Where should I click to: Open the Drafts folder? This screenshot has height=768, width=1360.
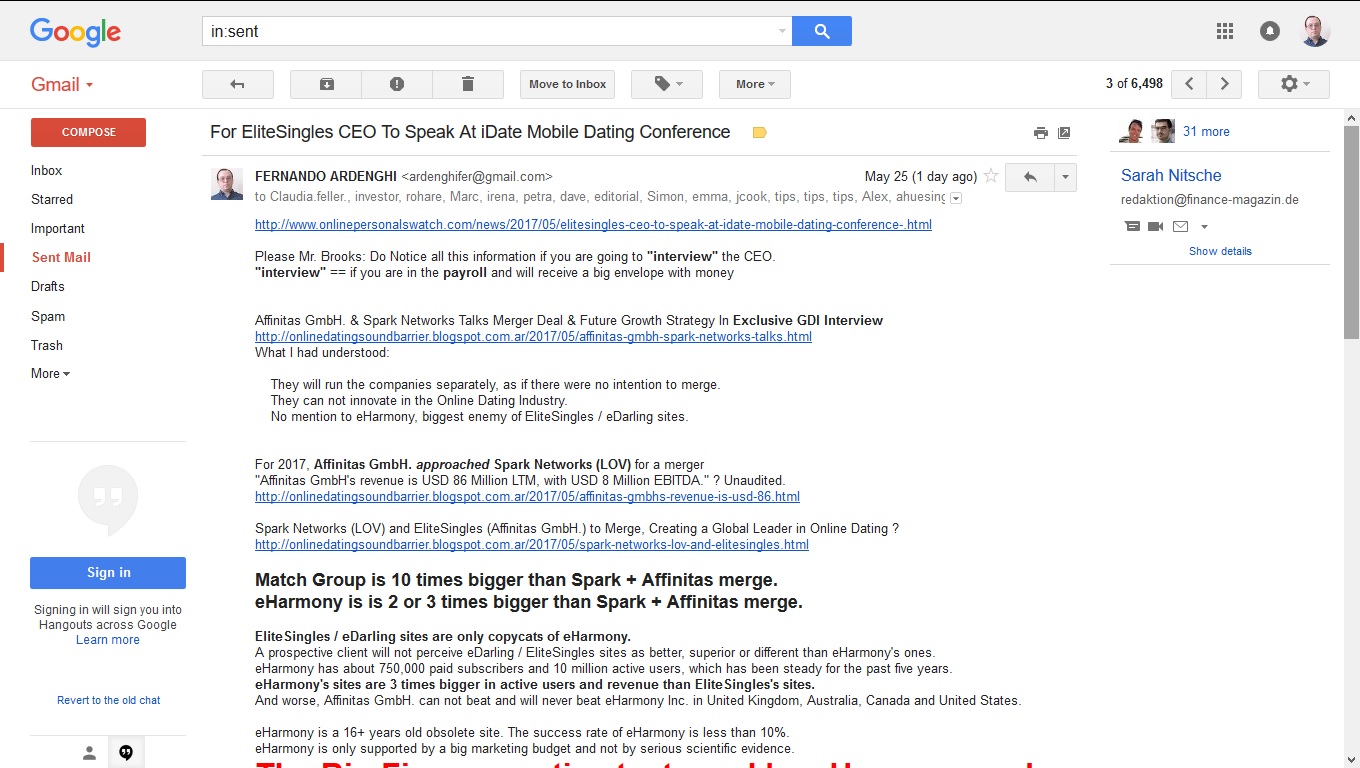coord(48,286)
